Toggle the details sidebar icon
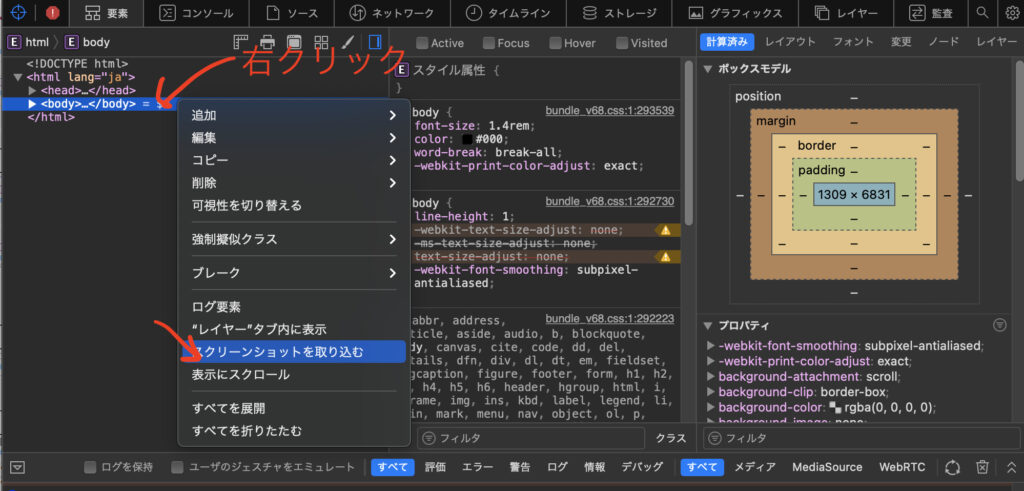Viewport: 1024px width, 491px height. pos(375,42)
